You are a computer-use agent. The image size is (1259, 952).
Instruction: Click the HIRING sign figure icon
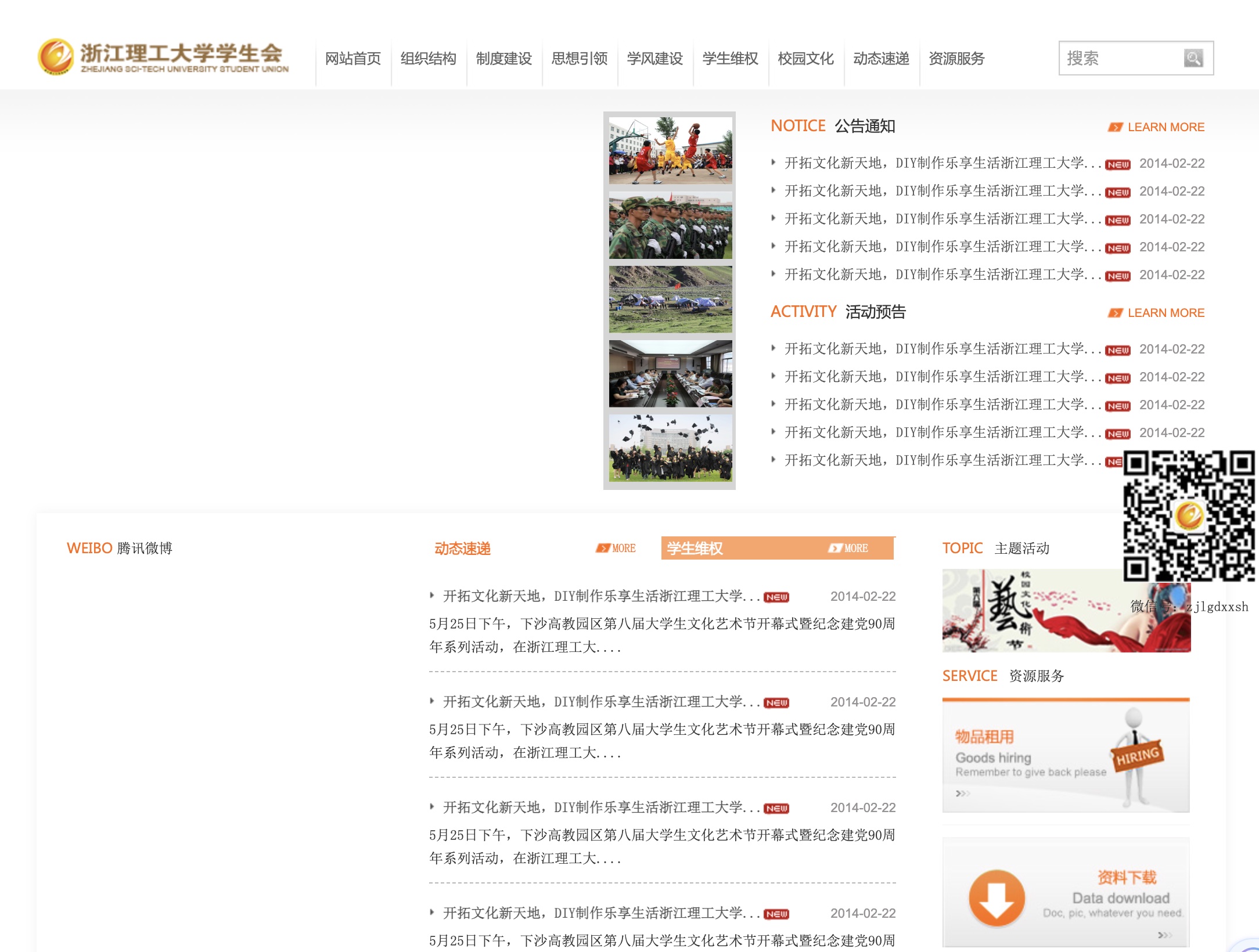(x=1136, y=756)
